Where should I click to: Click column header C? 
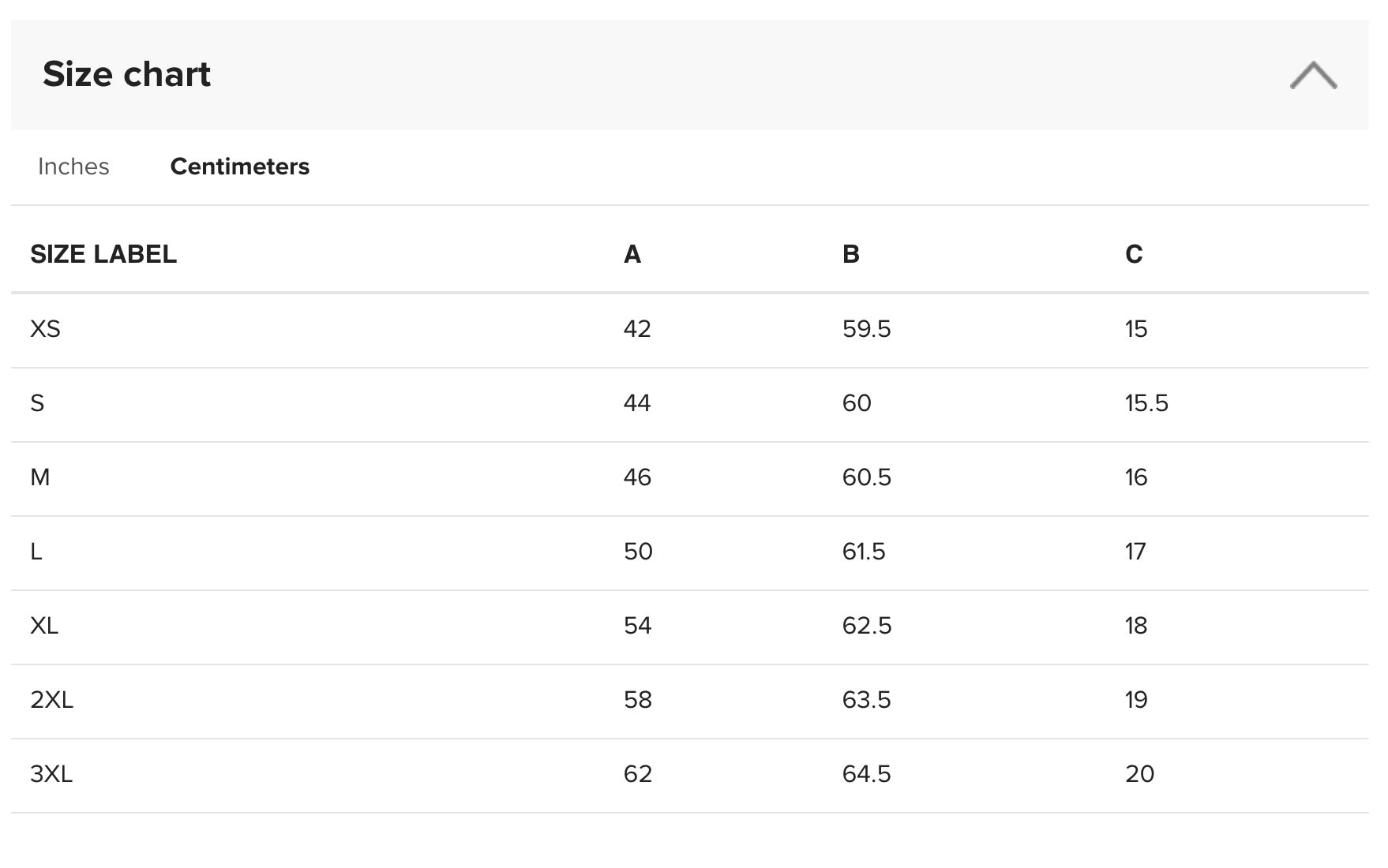click(x=1134, y=254)
